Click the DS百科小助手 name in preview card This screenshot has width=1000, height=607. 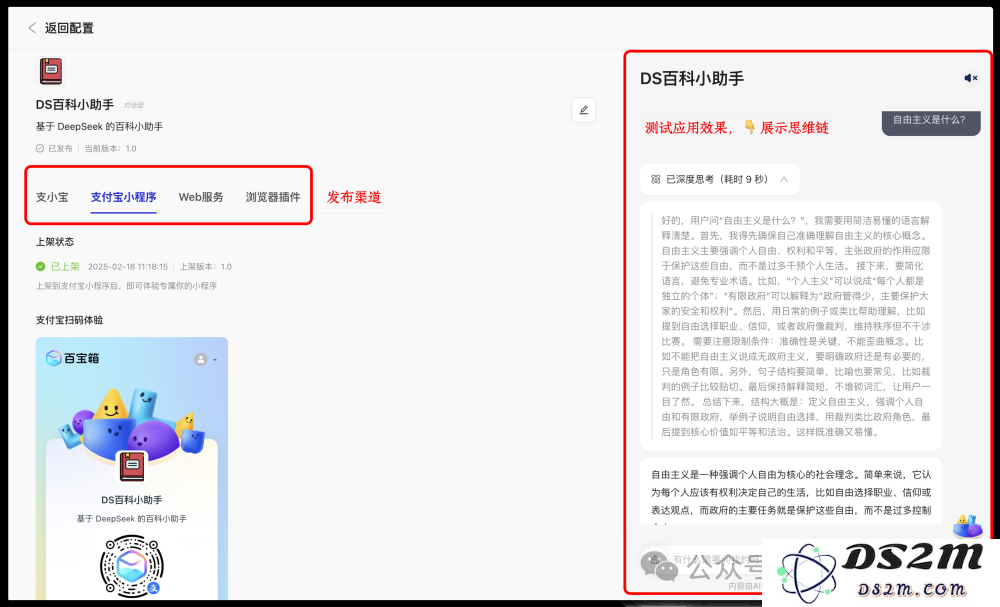tap(132, 500)
